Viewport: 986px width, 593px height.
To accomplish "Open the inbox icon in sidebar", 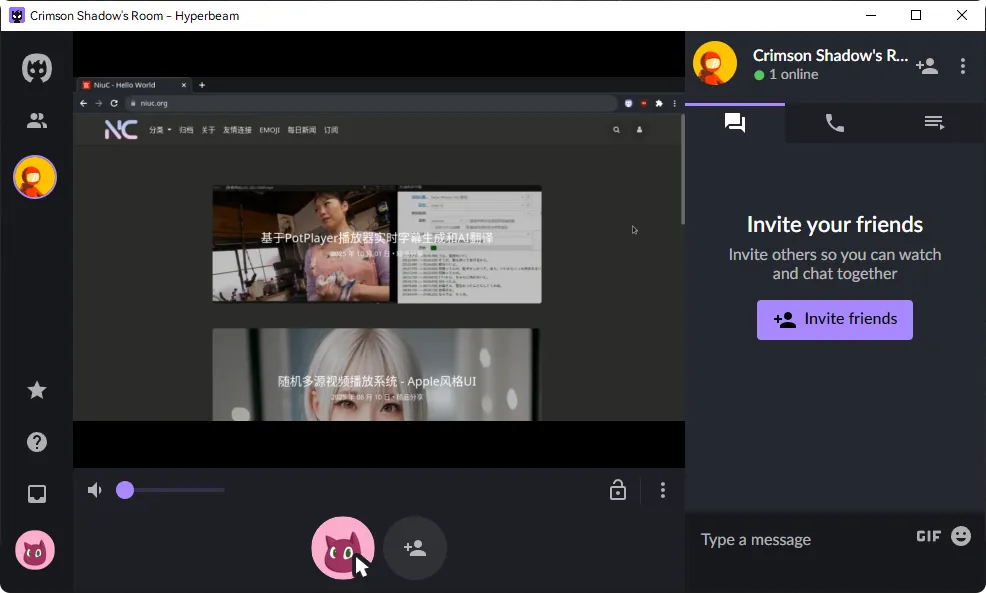I will point(37,494).
